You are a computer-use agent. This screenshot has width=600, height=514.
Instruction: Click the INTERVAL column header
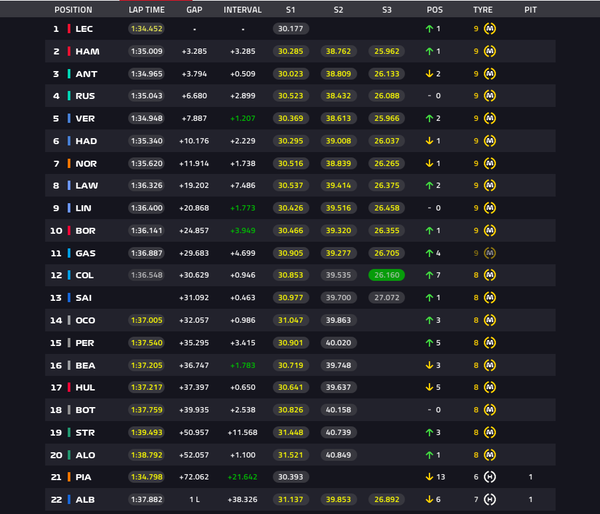pyautogui.click(x=243, y=10)
